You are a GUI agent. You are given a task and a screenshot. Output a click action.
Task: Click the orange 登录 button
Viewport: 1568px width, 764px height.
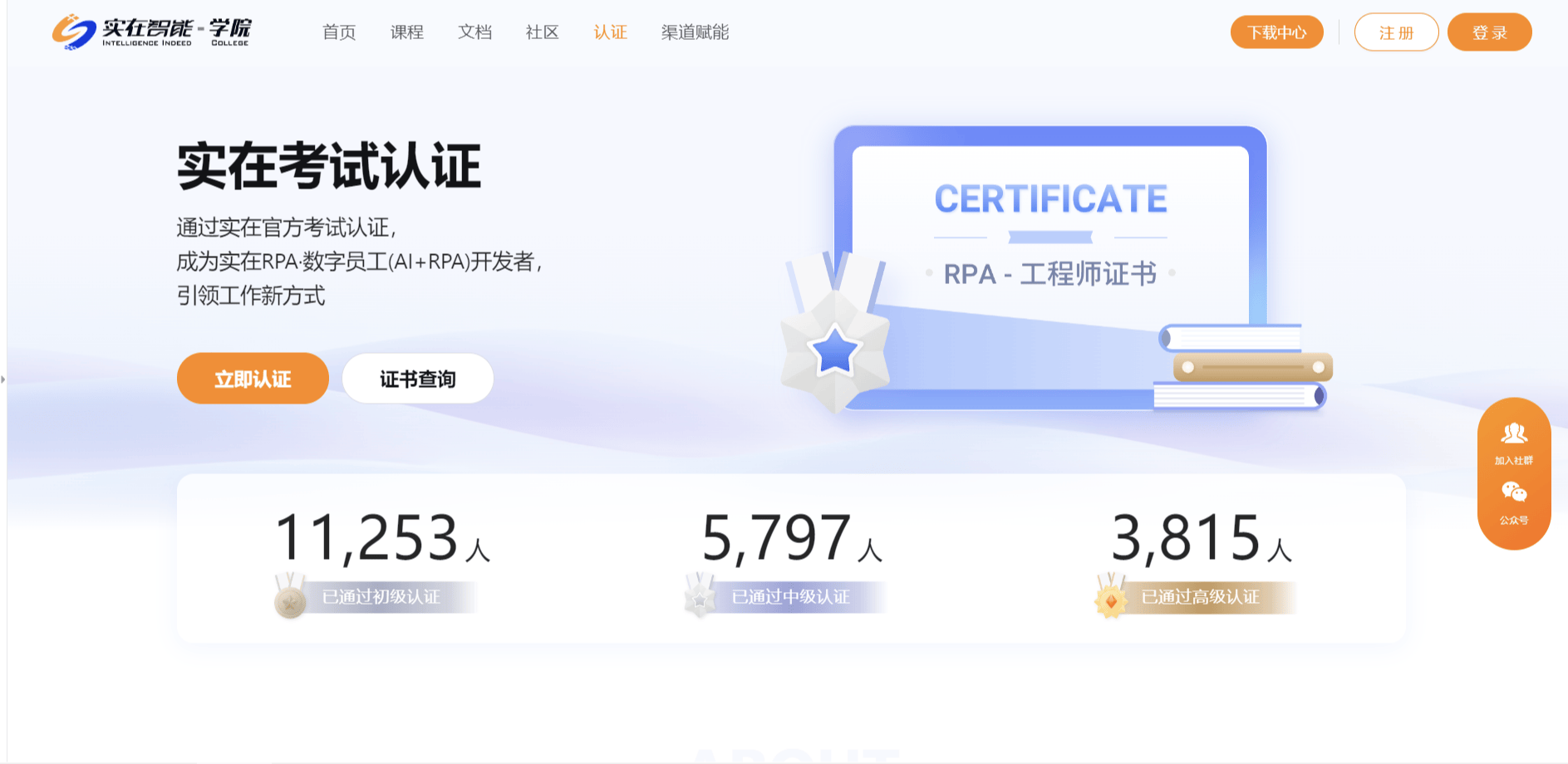(1489, 32)
